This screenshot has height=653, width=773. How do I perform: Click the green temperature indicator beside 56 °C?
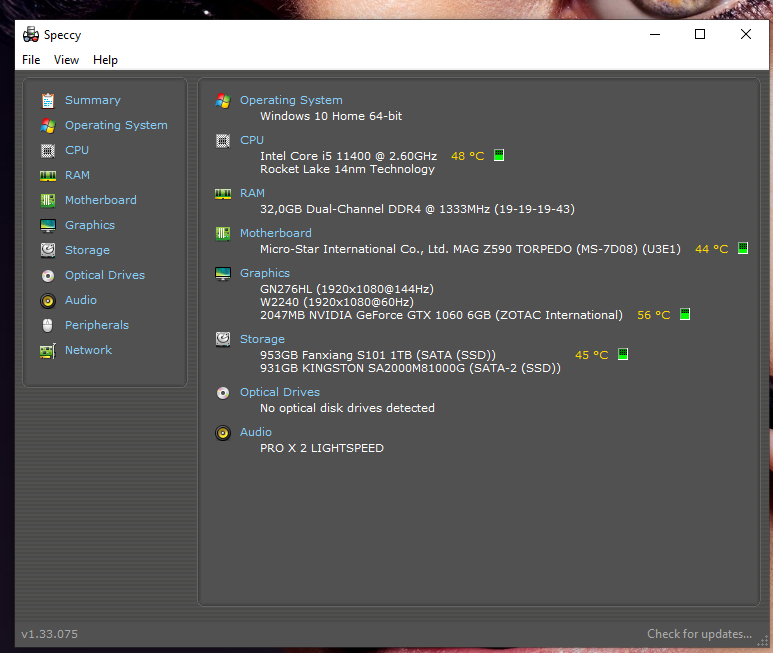685,314
